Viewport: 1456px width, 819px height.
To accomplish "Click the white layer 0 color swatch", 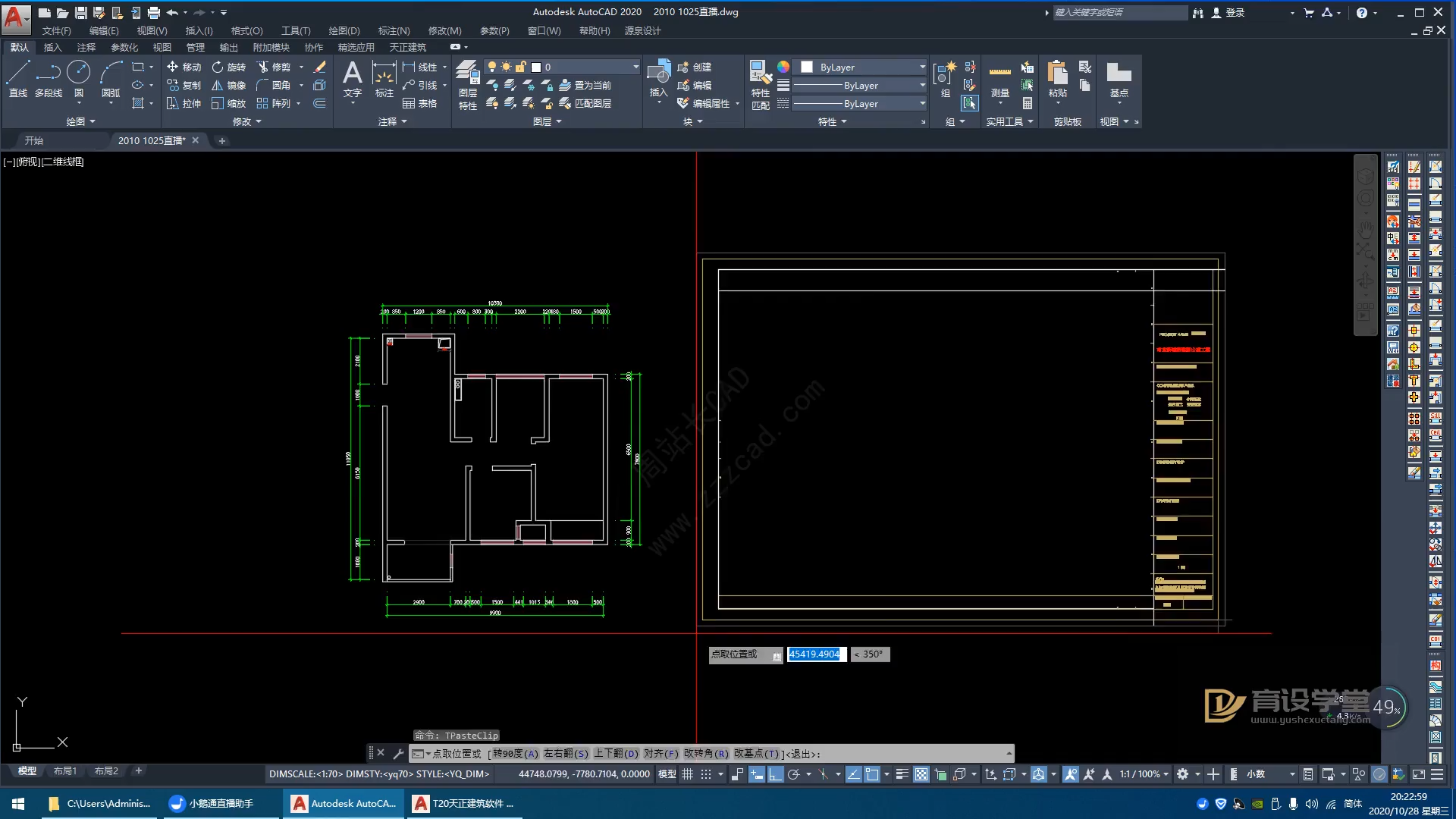I will 536,67.
